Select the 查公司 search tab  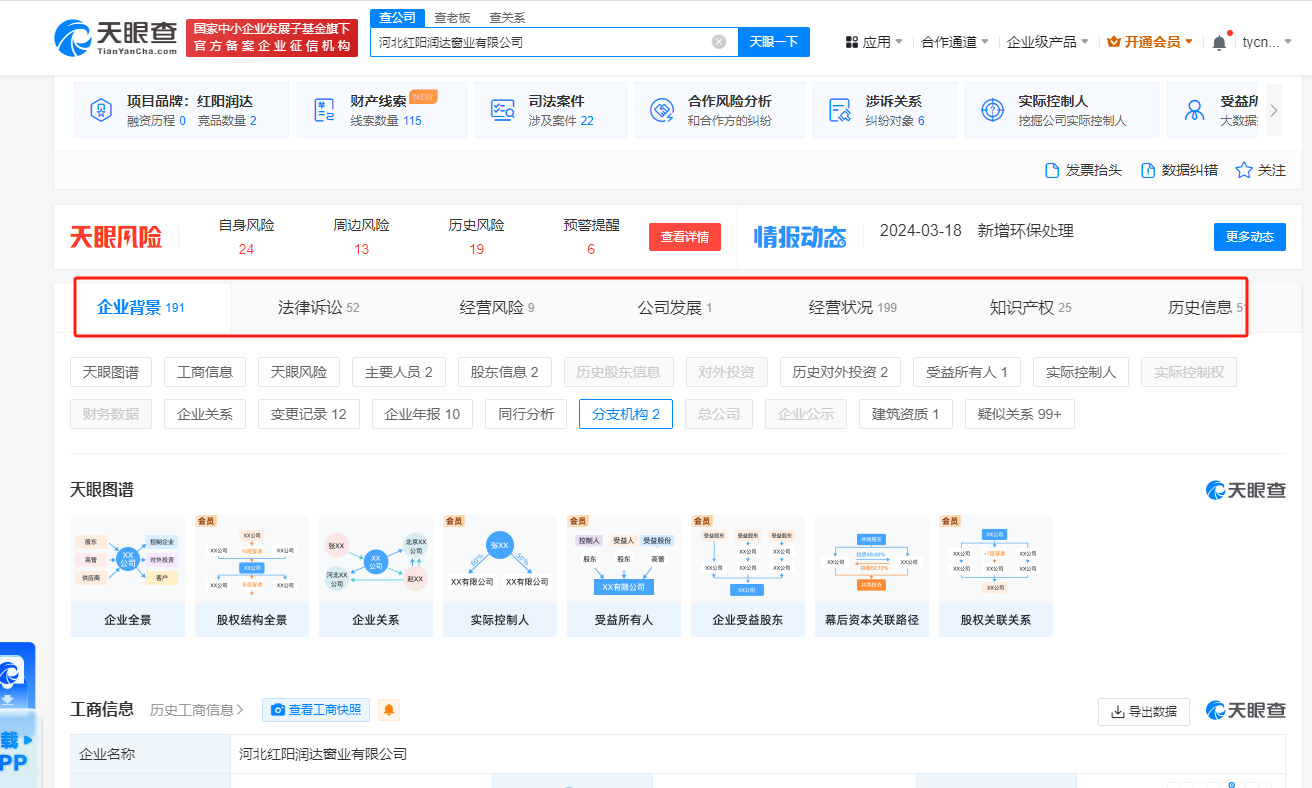tap(397, 17)
